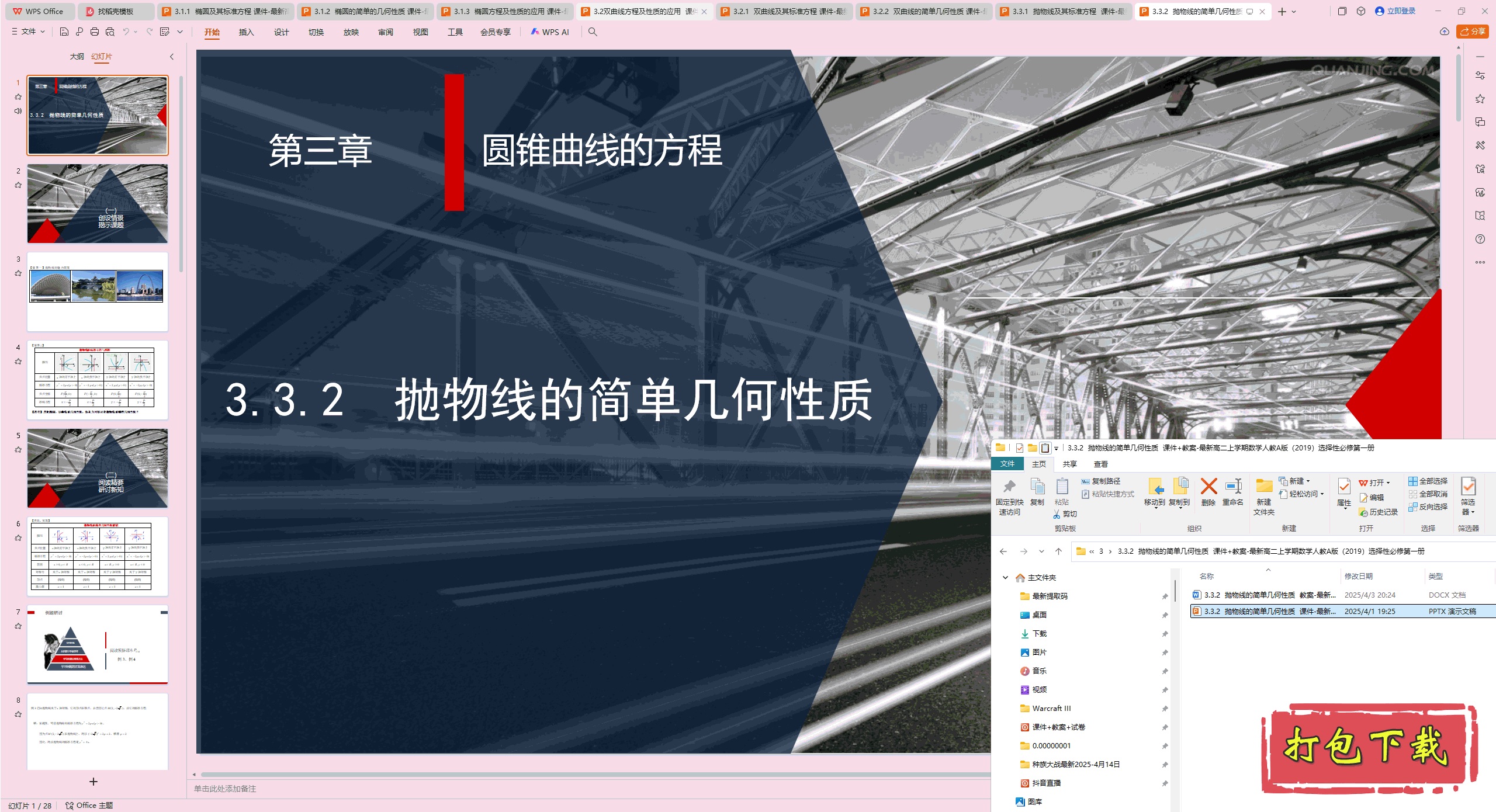Image resolution: width=1496 pixels, height=812 pixels.
Task: Click the red Delete icon in Explorer
Action: coord(1208,491)
